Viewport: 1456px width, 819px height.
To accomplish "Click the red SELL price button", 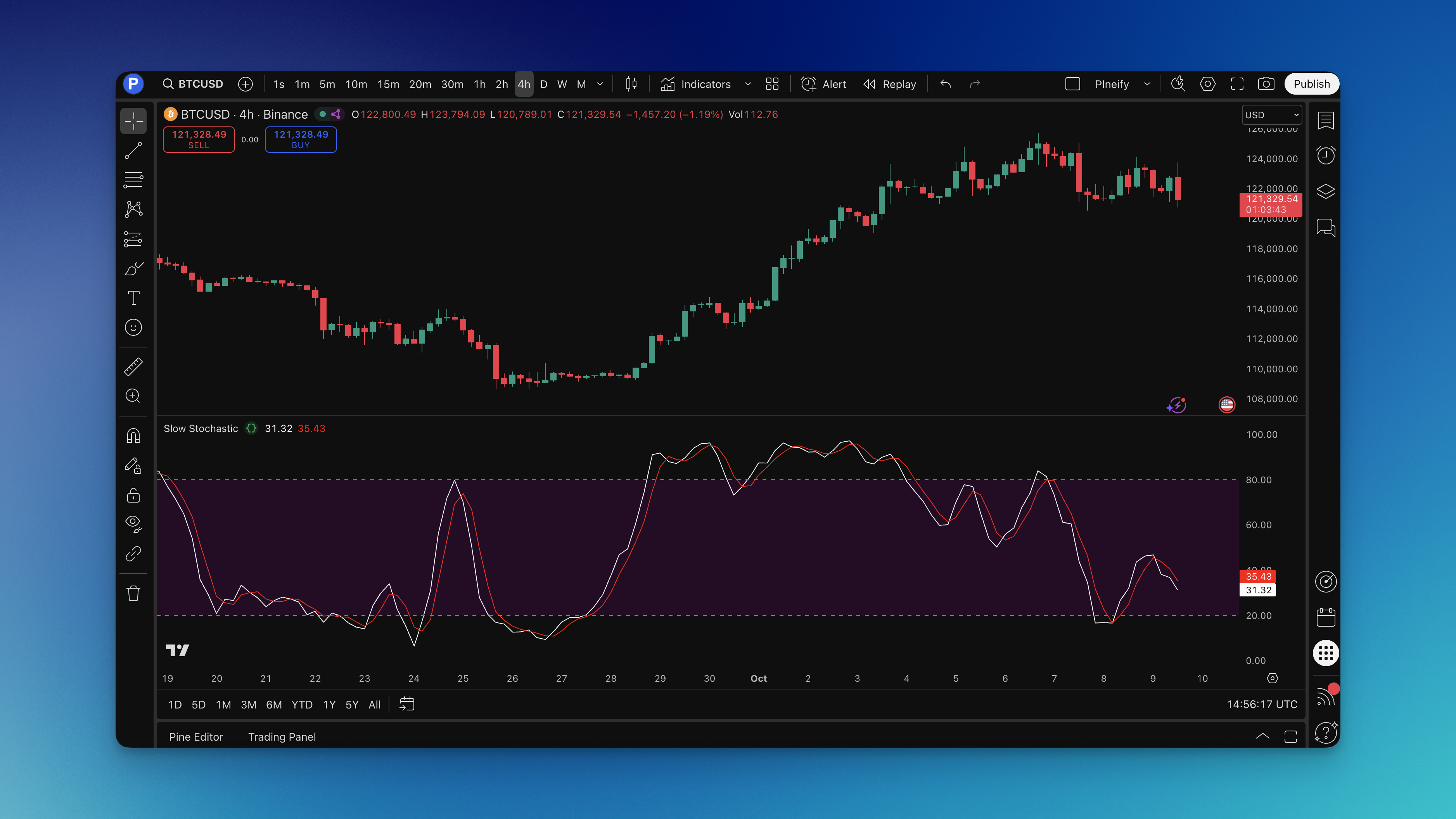I will [x=199, y=139].
